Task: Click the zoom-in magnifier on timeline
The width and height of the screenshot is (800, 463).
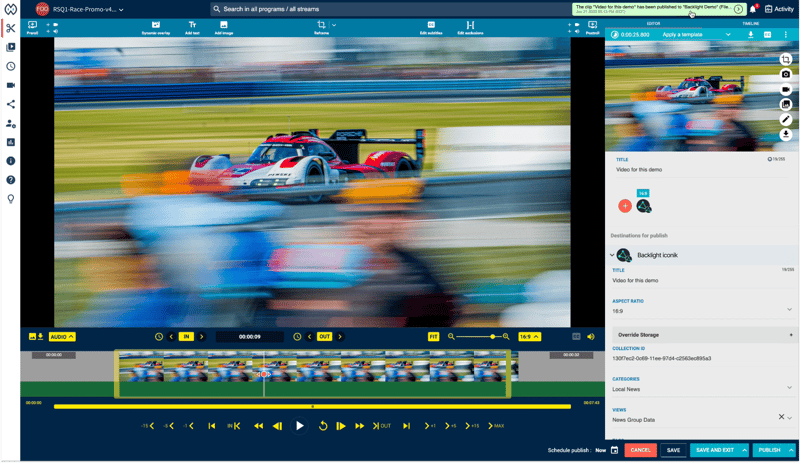Action: [x=506, y=336]
